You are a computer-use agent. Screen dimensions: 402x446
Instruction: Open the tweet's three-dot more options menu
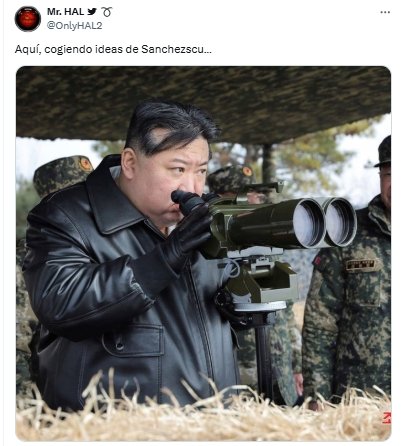tap(385, 12)
